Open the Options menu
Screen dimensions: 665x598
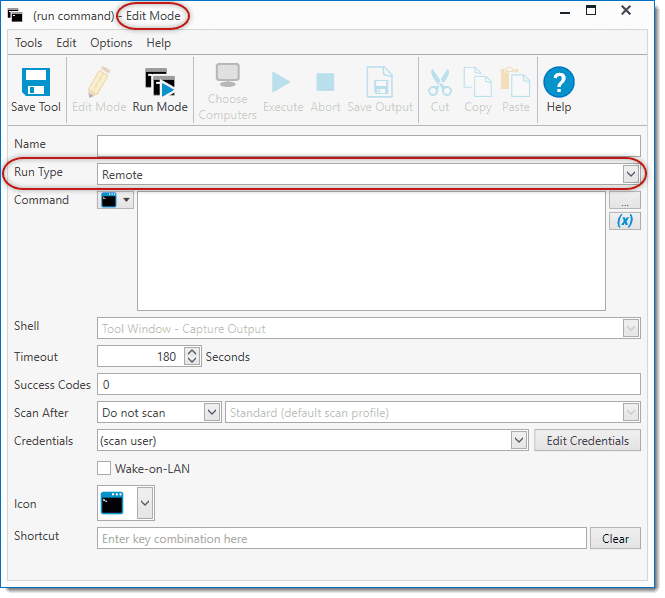(x=111, y=43)
